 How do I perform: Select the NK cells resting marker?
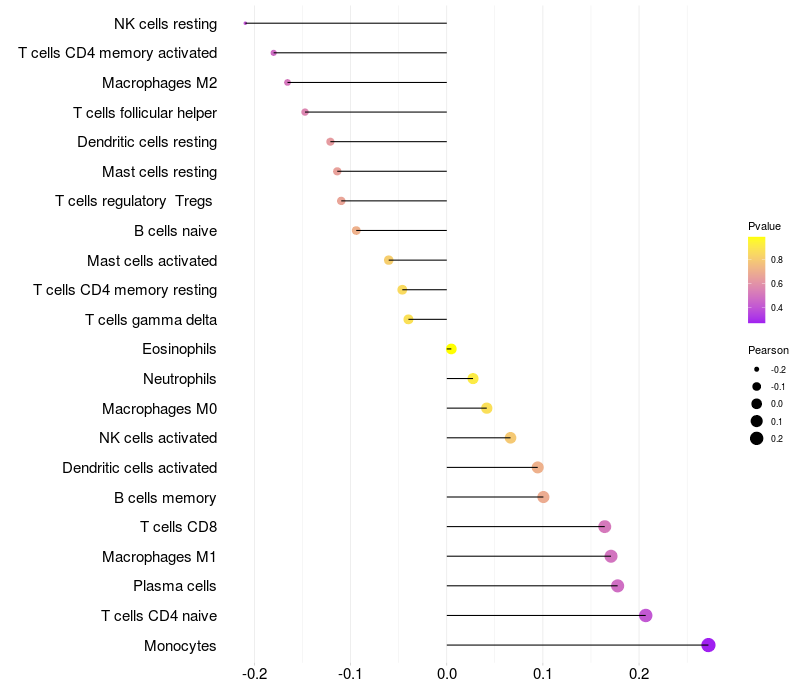click(245, 23)
